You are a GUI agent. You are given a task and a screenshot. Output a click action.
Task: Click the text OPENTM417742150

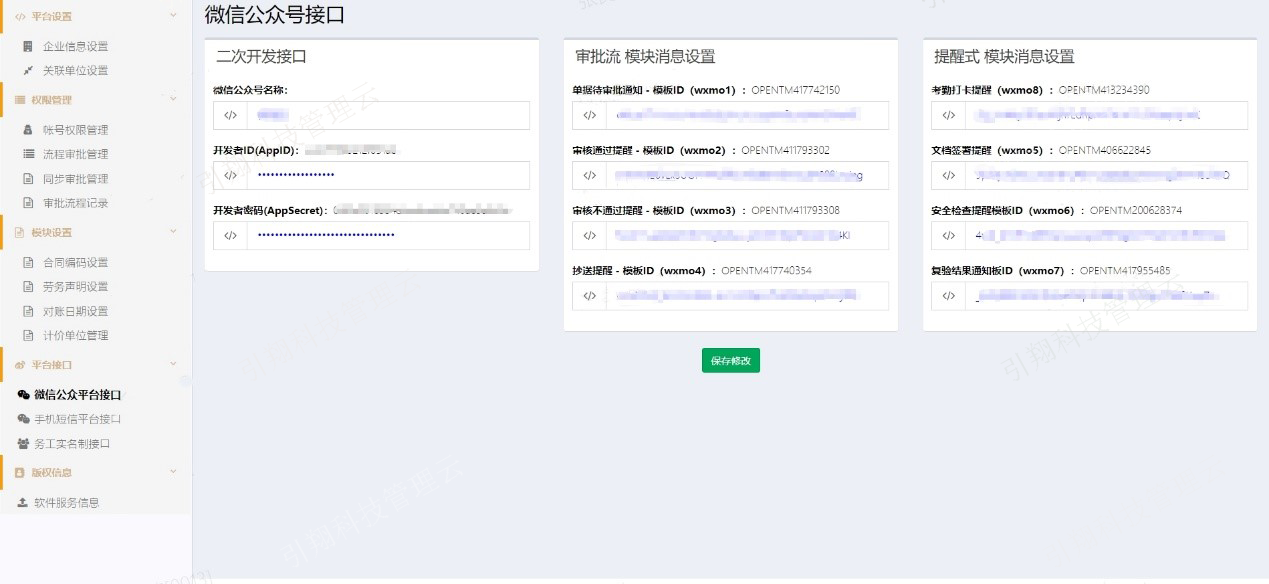click(x=795, y=90)
